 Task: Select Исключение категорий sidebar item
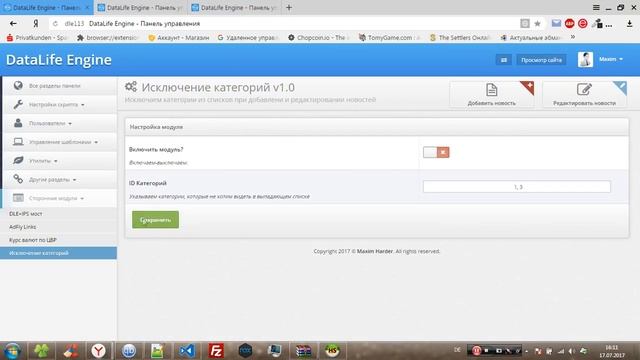(58, 253)
